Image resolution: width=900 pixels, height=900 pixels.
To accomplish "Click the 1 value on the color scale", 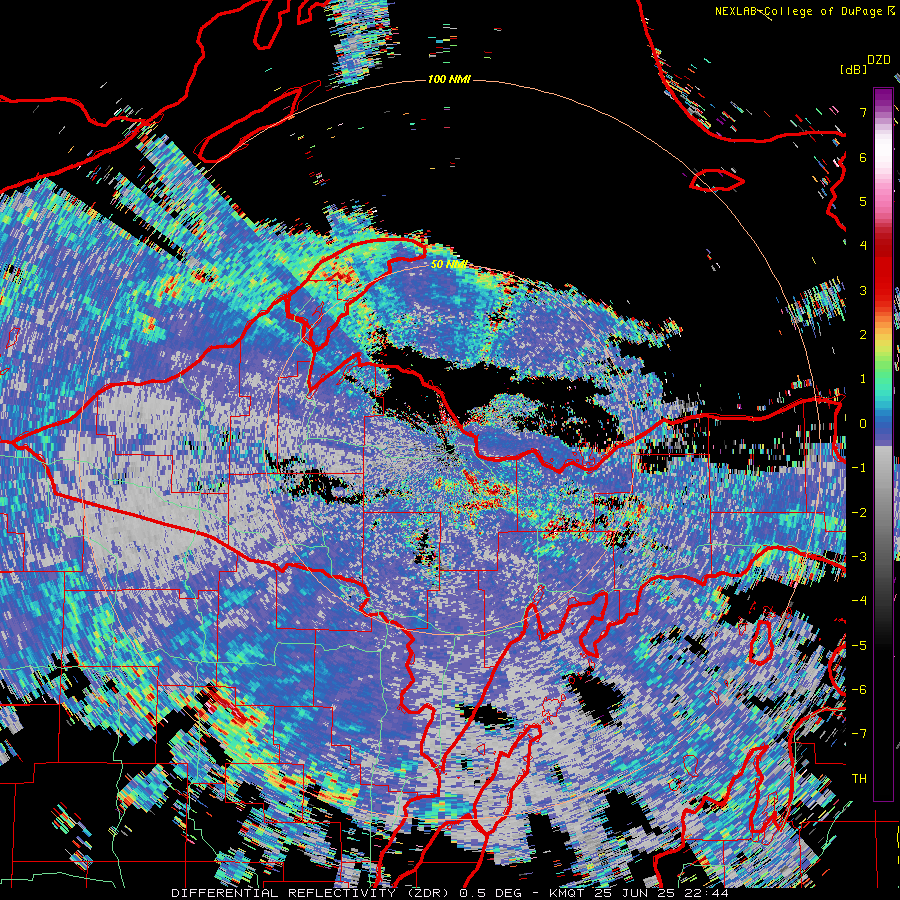I will point(863,379).
